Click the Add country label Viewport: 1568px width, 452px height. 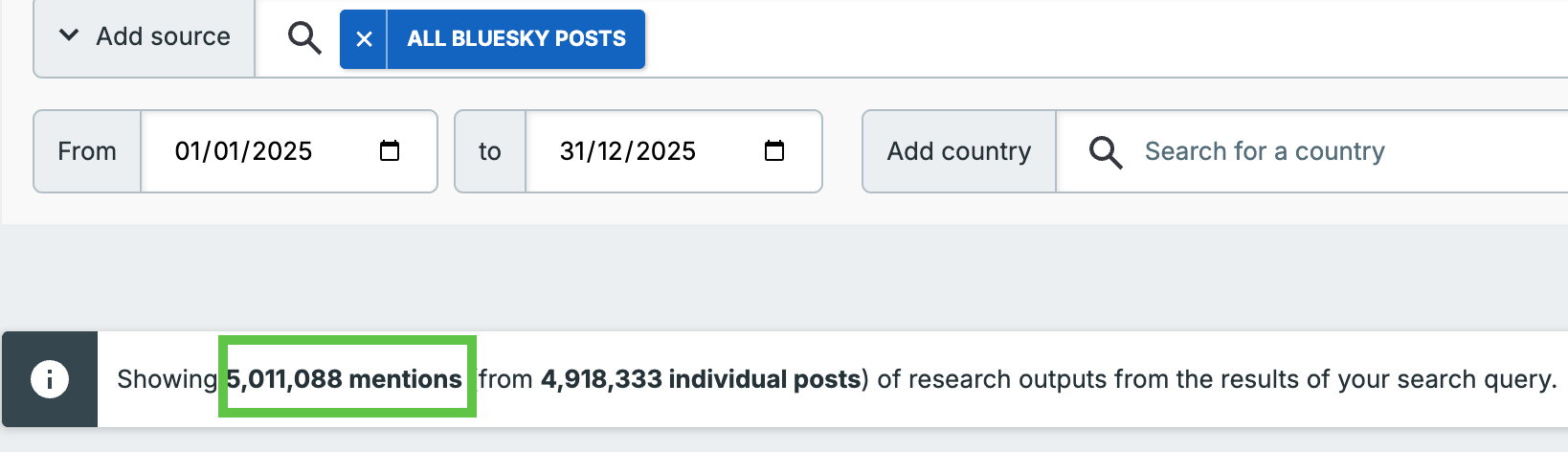pyautogui.click(x=959, y=151)
